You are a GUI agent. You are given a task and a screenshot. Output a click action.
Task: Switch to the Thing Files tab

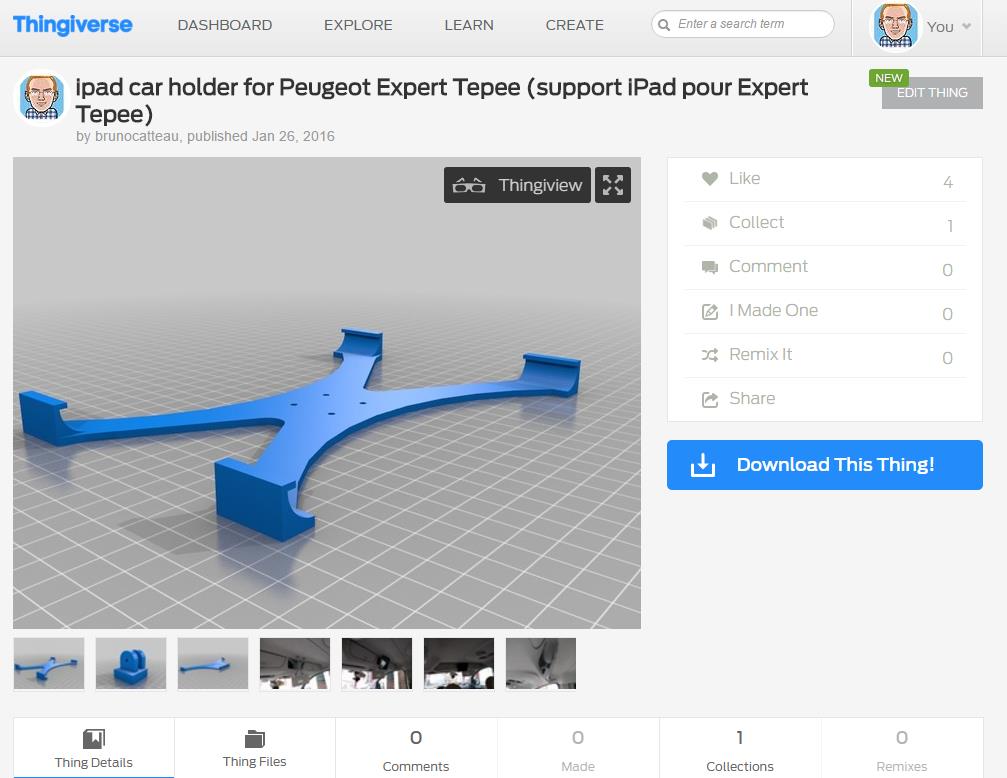pyautogui.click(x=255, y=748)
